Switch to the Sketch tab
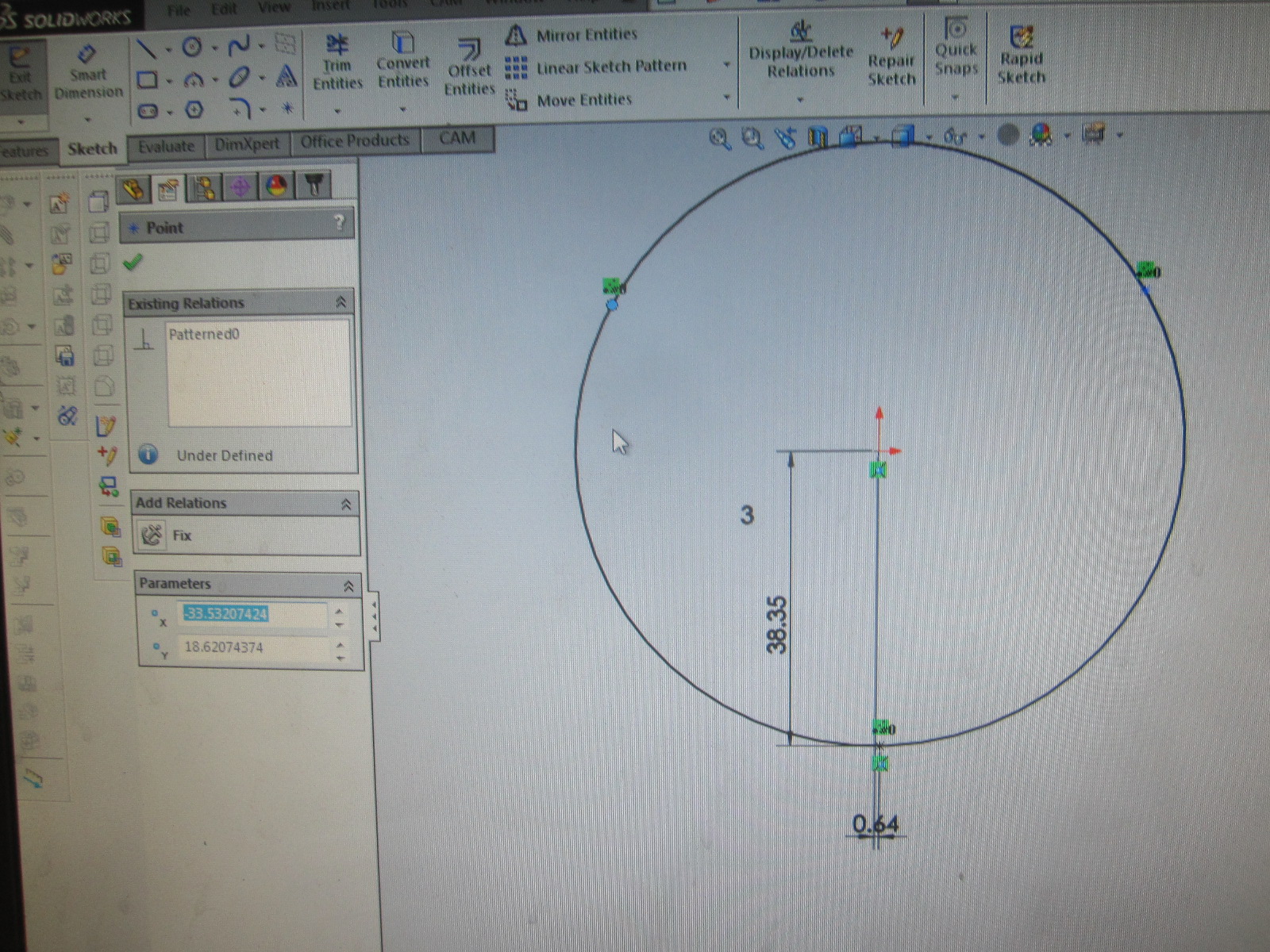1270x952 pixels. tap(92, 148)
